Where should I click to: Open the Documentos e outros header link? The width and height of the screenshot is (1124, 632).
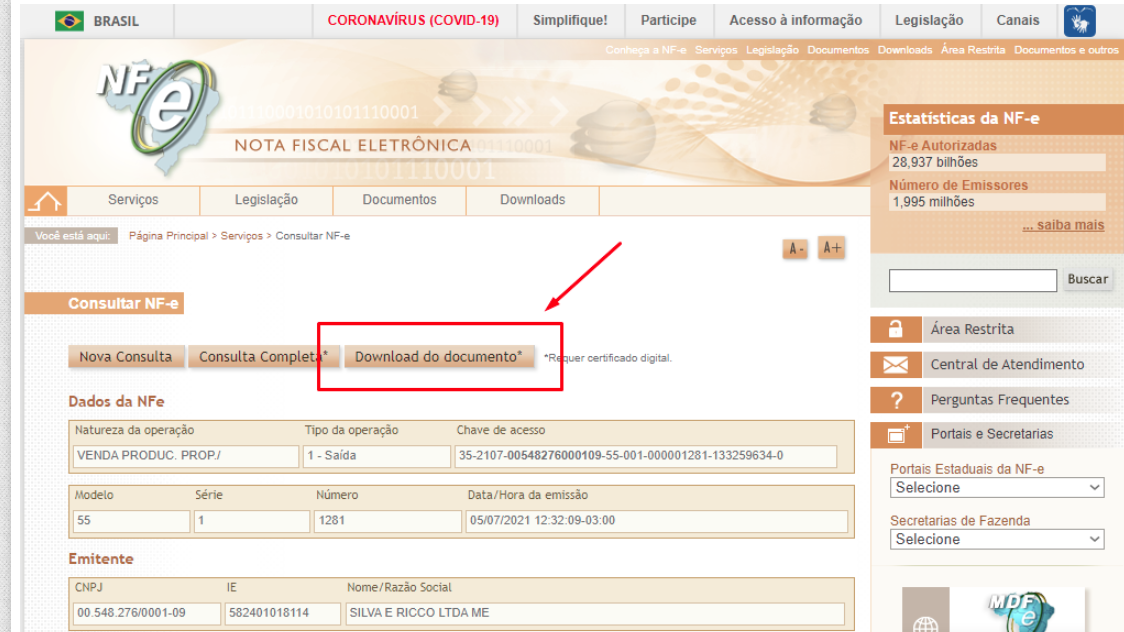click(x=1066, y=50)
